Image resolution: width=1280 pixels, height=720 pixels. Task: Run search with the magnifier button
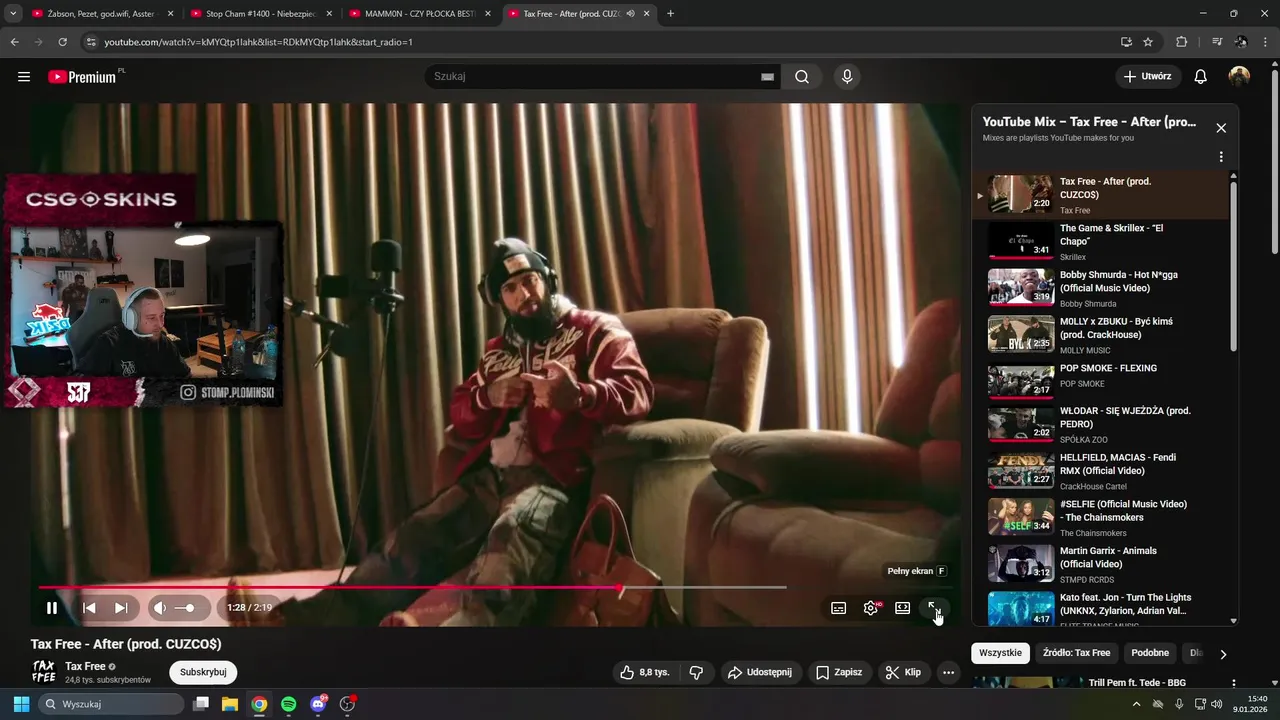point(802,77)
